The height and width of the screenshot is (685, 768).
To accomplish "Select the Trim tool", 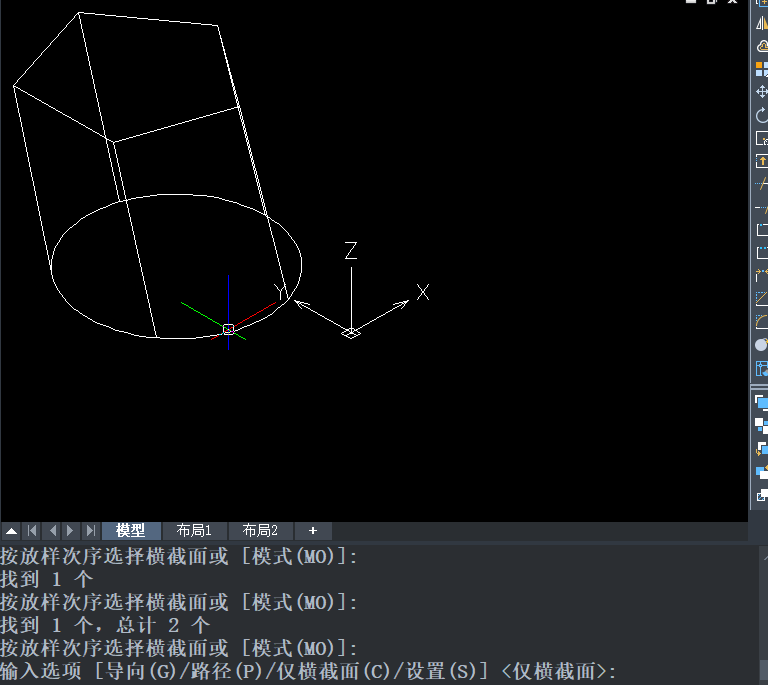I will click(762, 184).
